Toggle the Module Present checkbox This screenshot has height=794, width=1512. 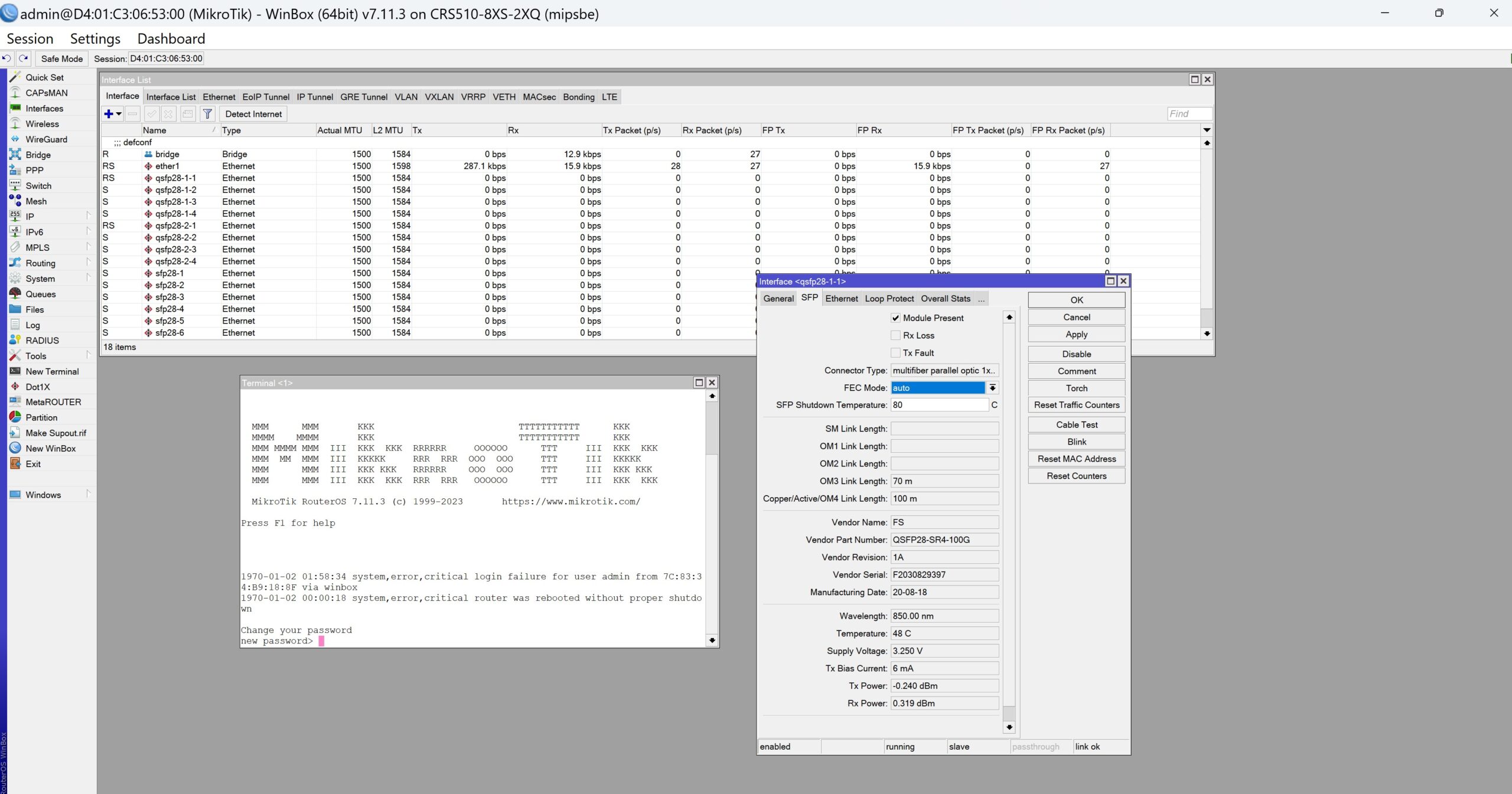click(895, 318)
